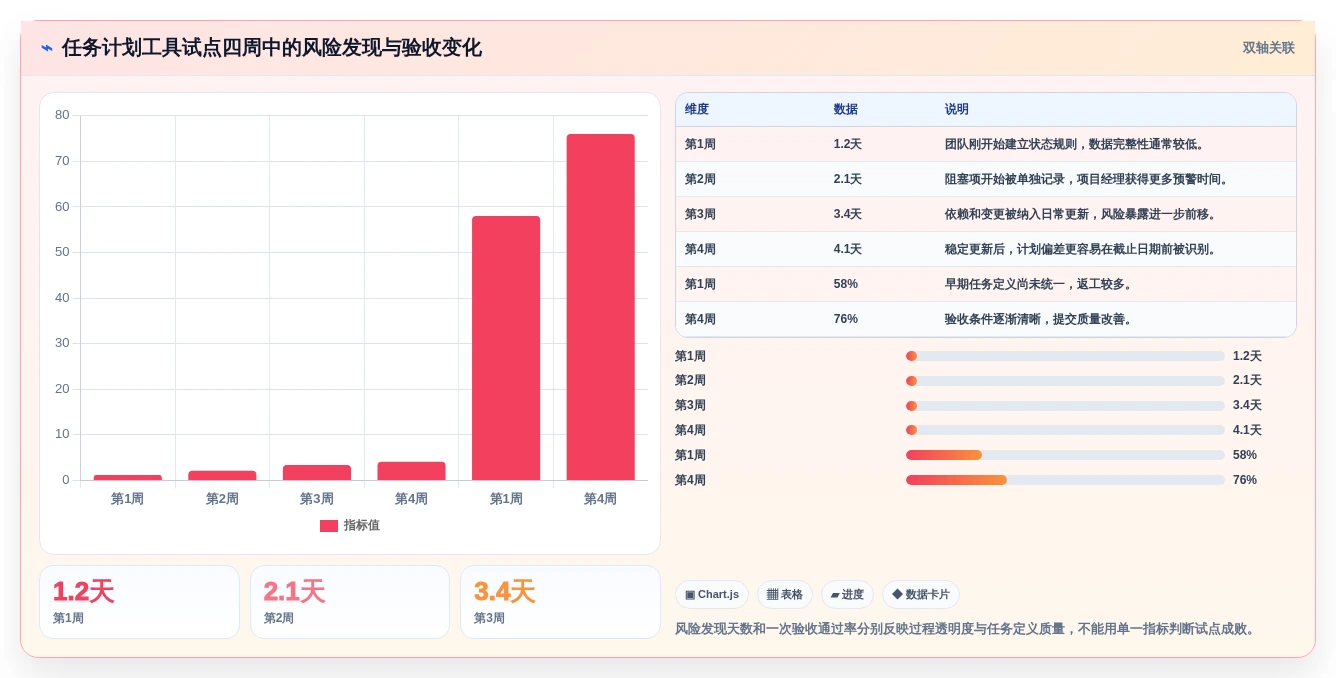Toggle the 指标值 legend swatch
The width and height of the screenshot is (1336, 678).
(329, 526)
